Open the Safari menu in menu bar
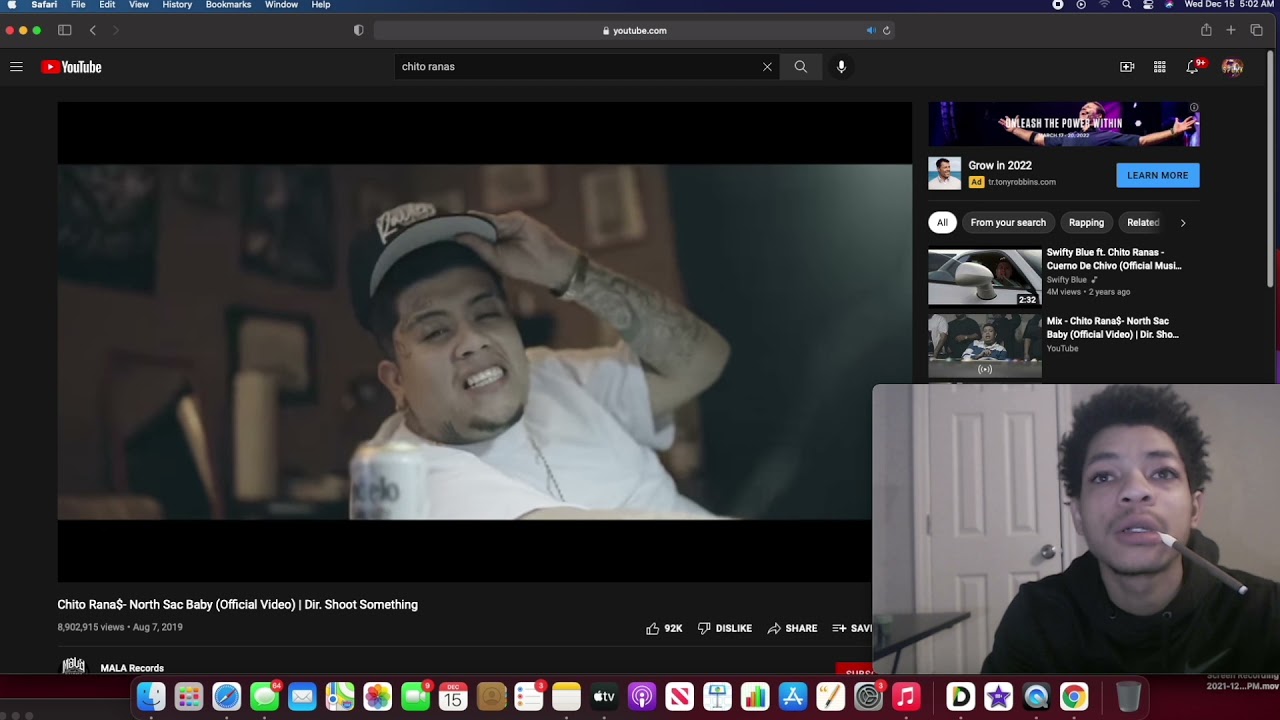 (44, 5)
